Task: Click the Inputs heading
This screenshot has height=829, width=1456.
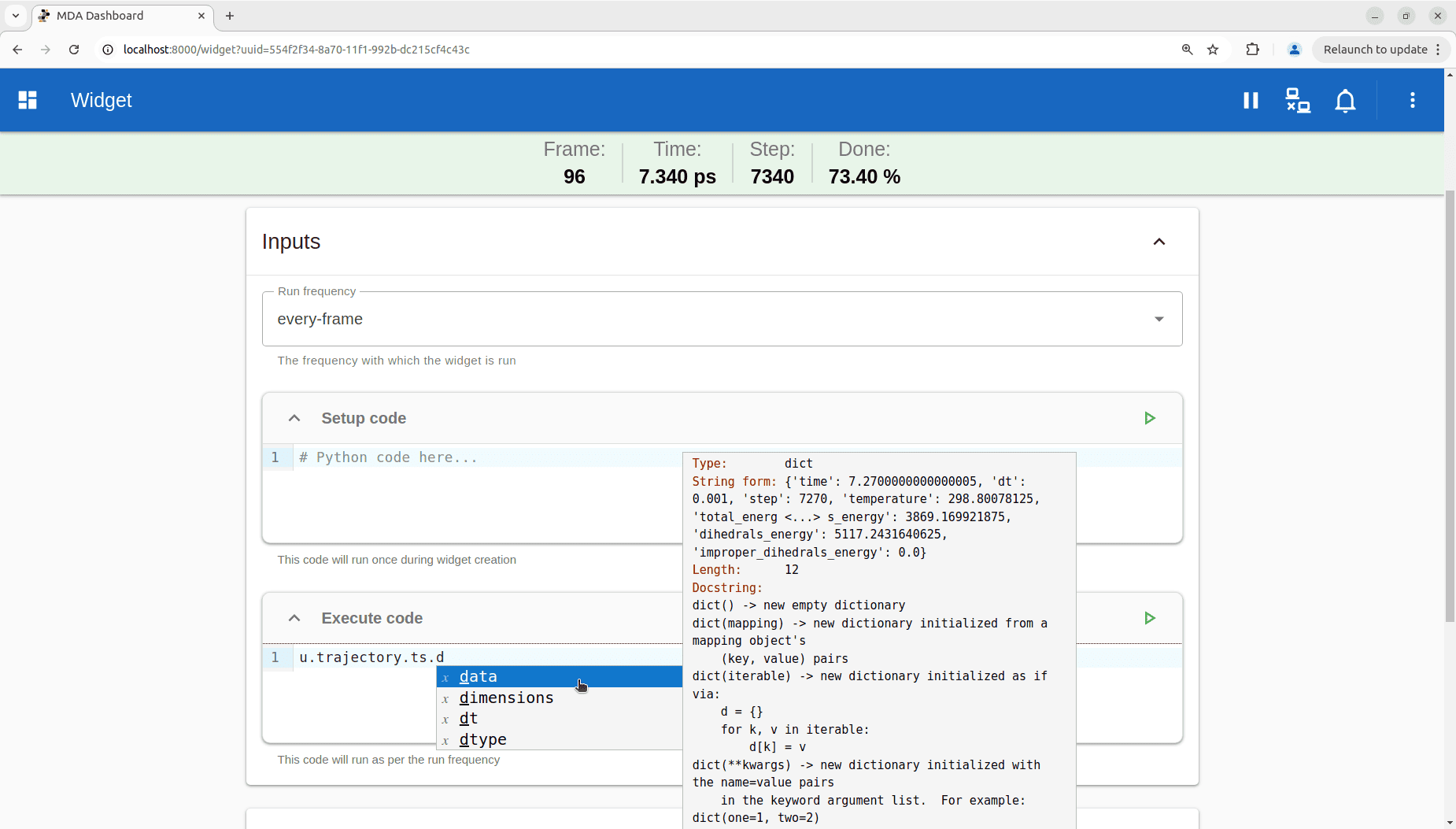Action: click(x=291, y=242)
